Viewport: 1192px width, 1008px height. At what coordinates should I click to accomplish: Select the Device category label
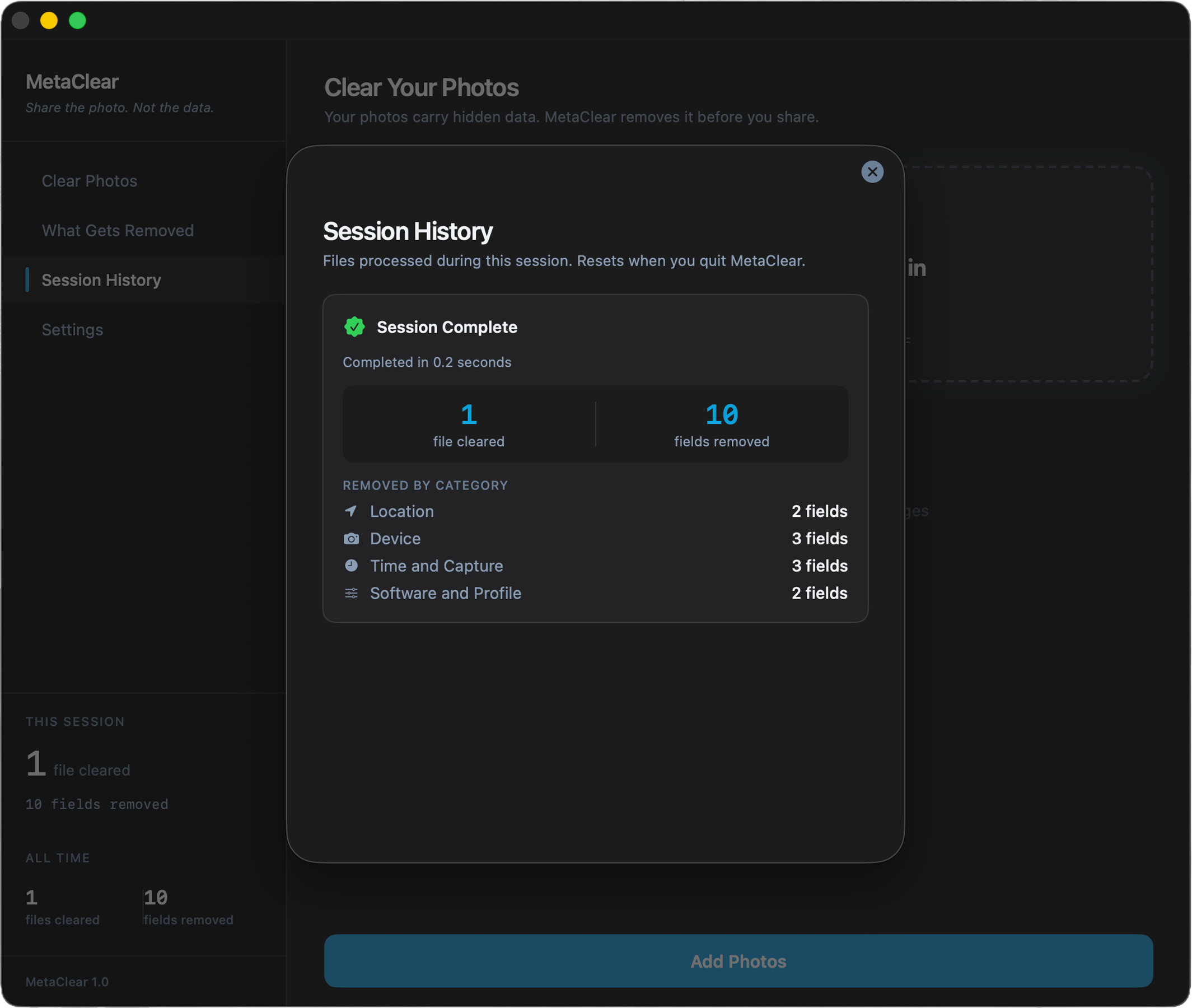[x=395, y=538]
